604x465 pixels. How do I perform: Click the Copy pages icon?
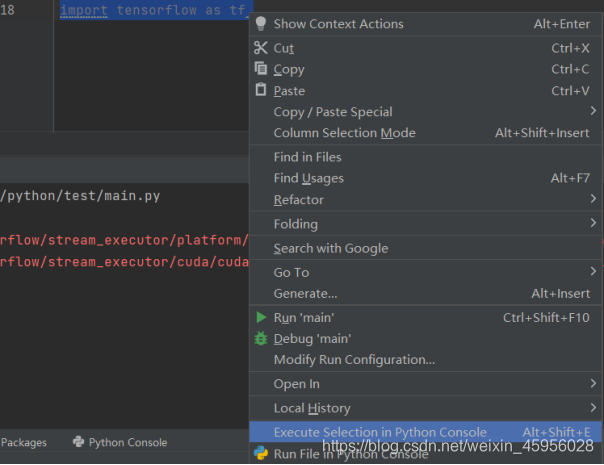click(261, 69)
